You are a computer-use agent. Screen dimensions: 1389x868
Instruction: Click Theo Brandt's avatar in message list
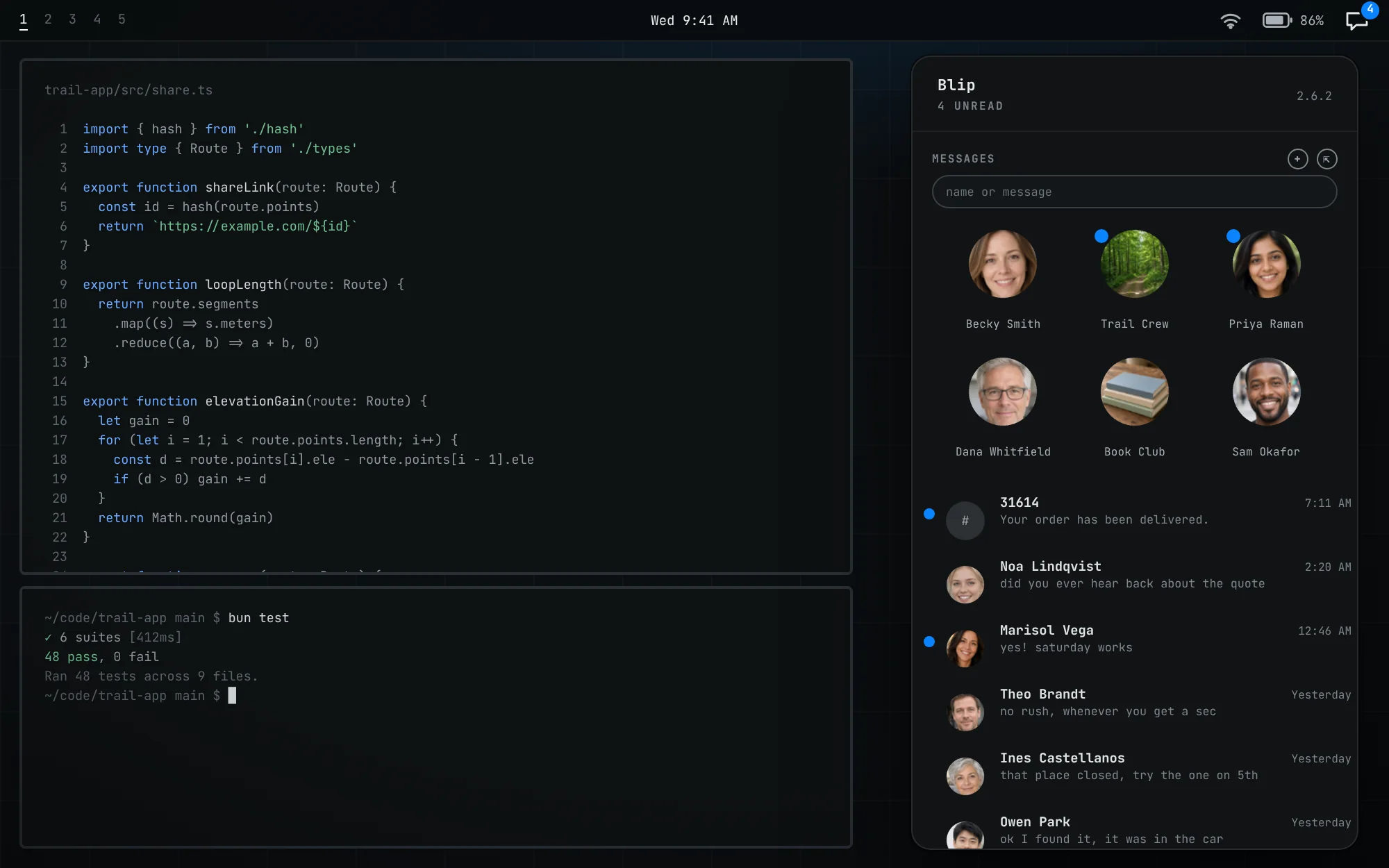click(965, 712)
